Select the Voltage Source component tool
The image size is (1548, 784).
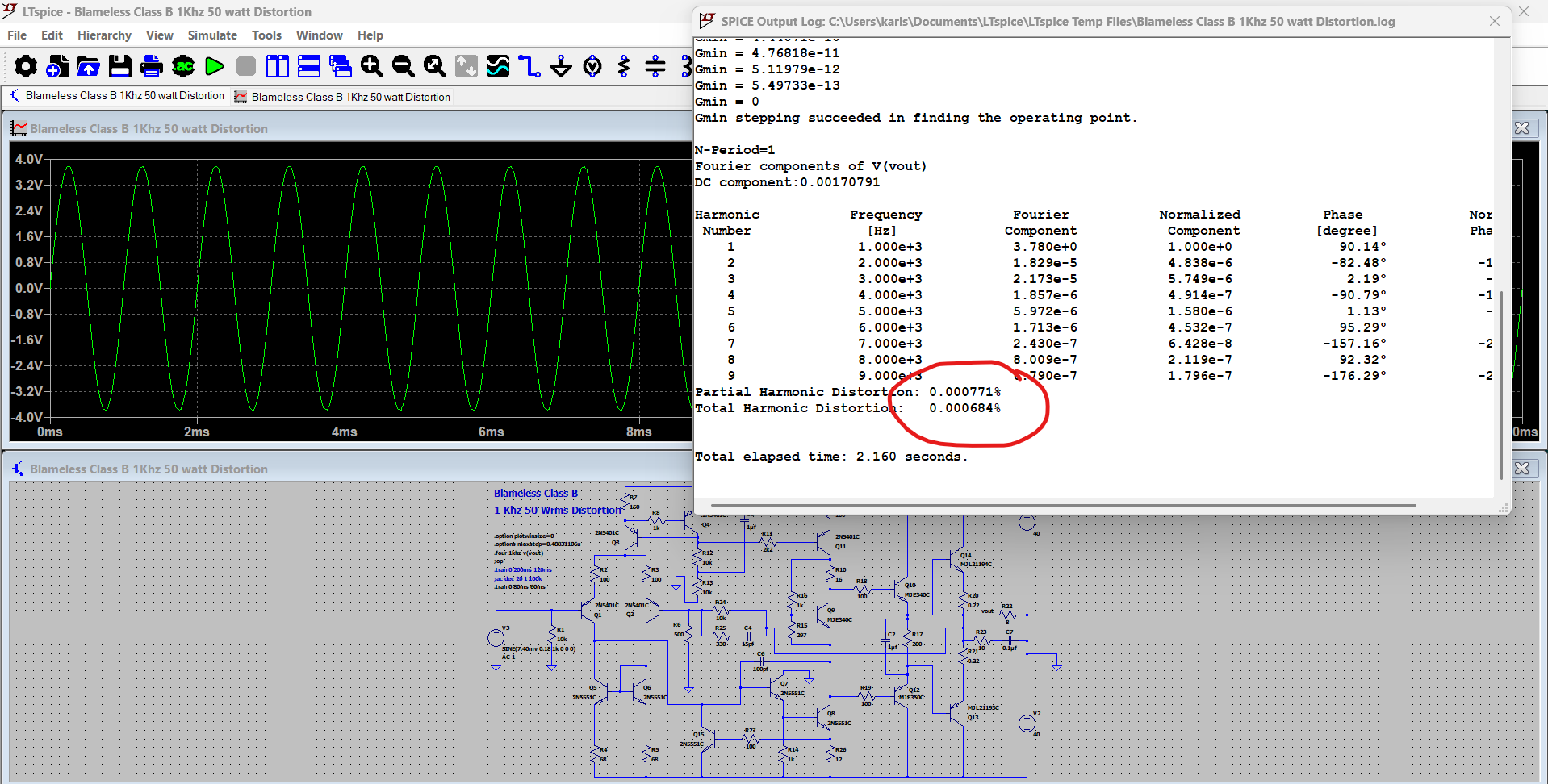592,66
